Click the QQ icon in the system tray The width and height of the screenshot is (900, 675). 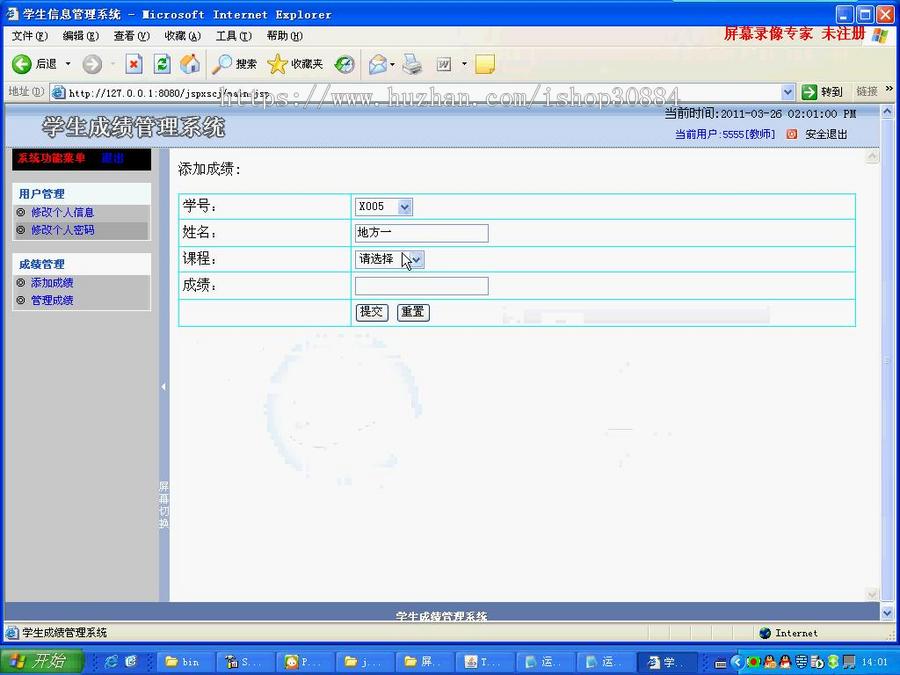[x=784, y=661]
